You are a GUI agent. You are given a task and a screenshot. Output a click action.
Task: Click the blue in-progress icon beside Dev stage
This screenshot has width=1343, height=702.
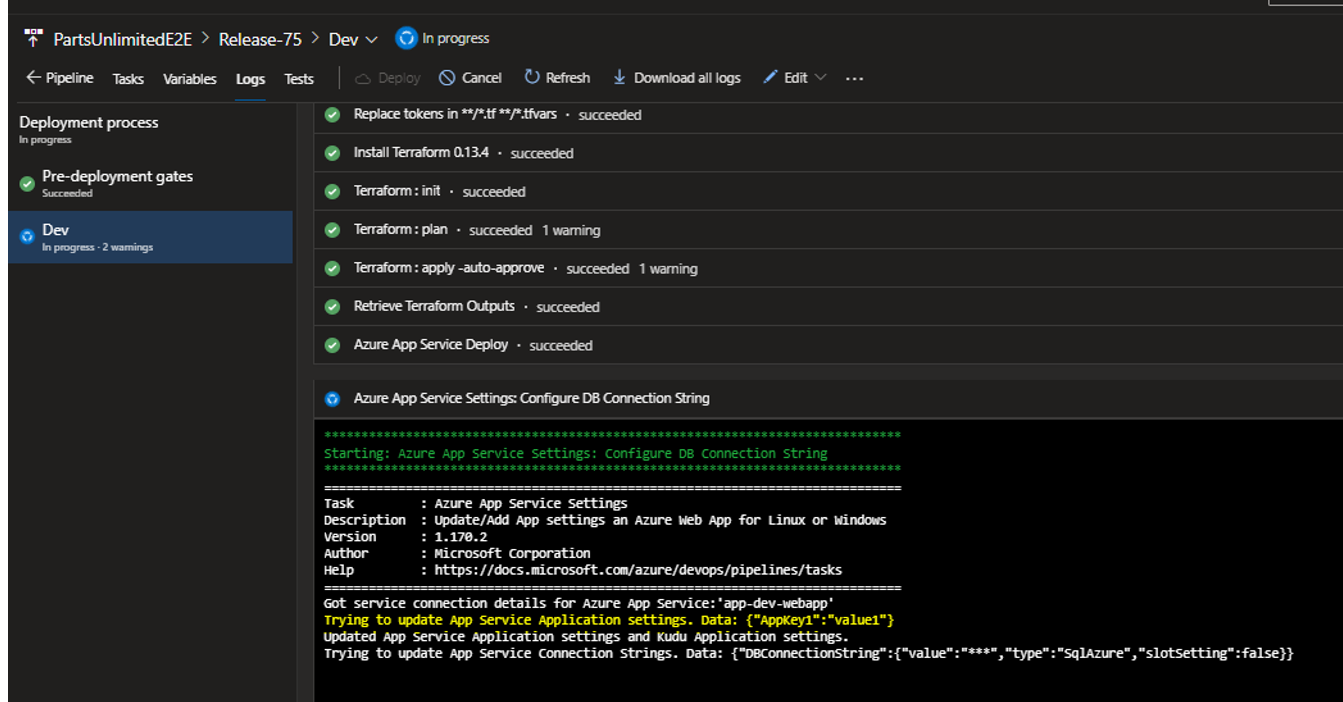27,237
